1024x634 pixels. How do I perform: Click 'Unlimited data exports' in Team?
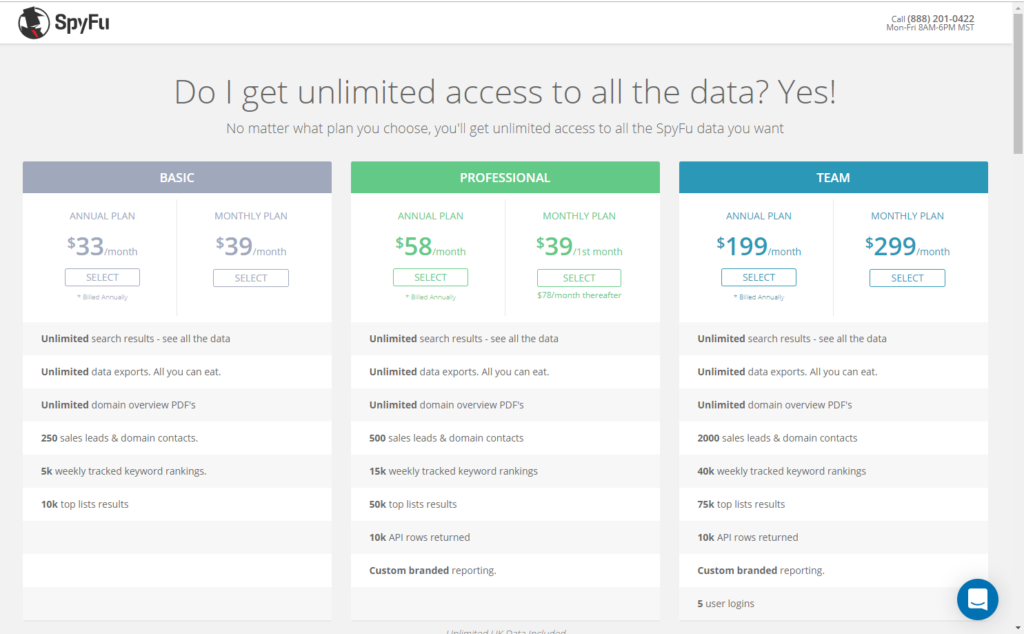[x=787, y=372]
